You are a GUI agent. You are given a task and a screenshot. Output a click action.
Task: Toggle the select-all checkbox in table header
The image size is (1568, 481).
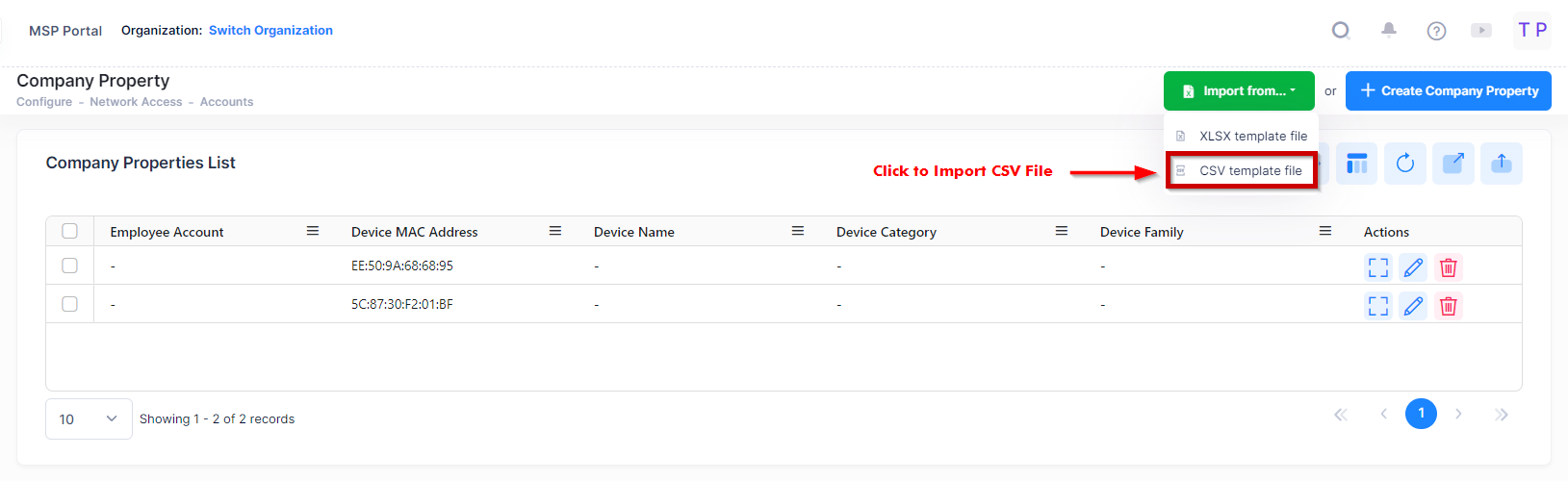point(69,231)
